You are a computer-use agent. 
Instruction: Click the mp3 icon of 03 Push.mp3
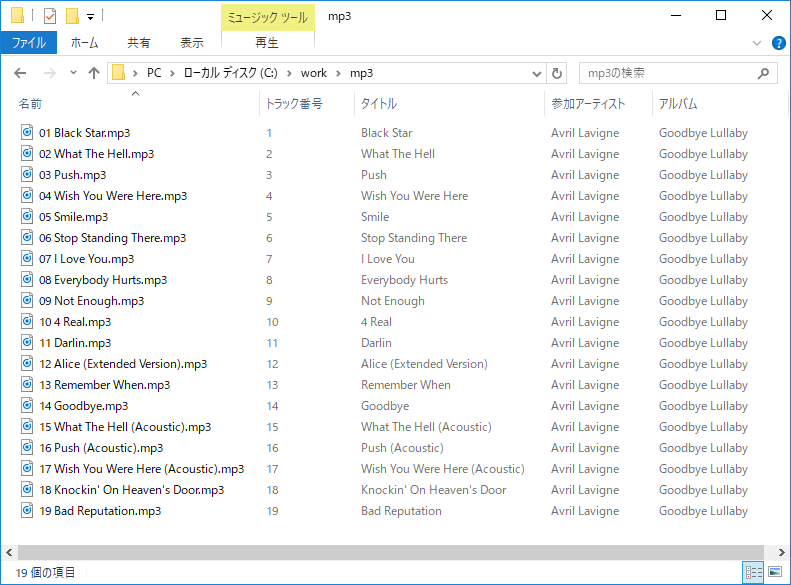27,174
